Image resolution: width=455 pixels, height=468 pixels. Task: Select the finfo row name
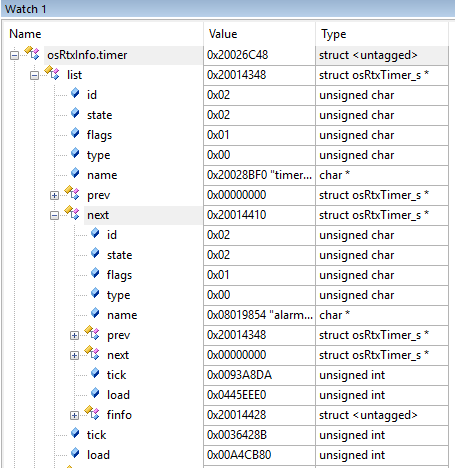119,415
